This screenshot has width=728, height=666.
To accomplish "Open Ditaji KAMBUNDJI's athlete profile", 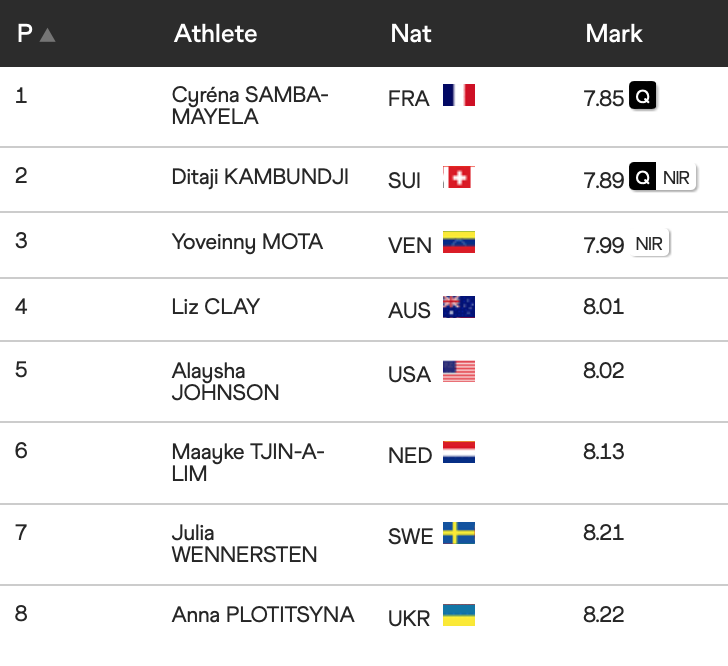I will click(260, 177).
